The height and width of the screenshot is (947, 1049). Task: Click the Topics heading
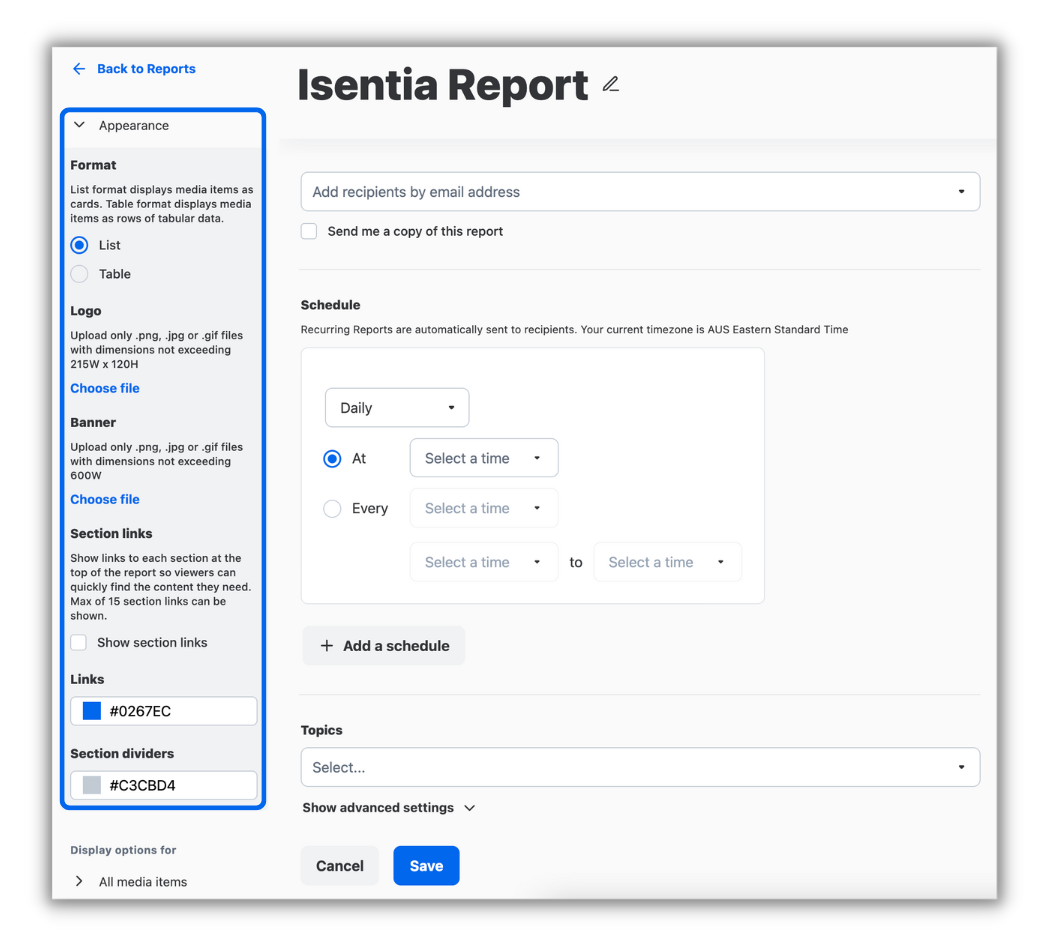(321, 730)
